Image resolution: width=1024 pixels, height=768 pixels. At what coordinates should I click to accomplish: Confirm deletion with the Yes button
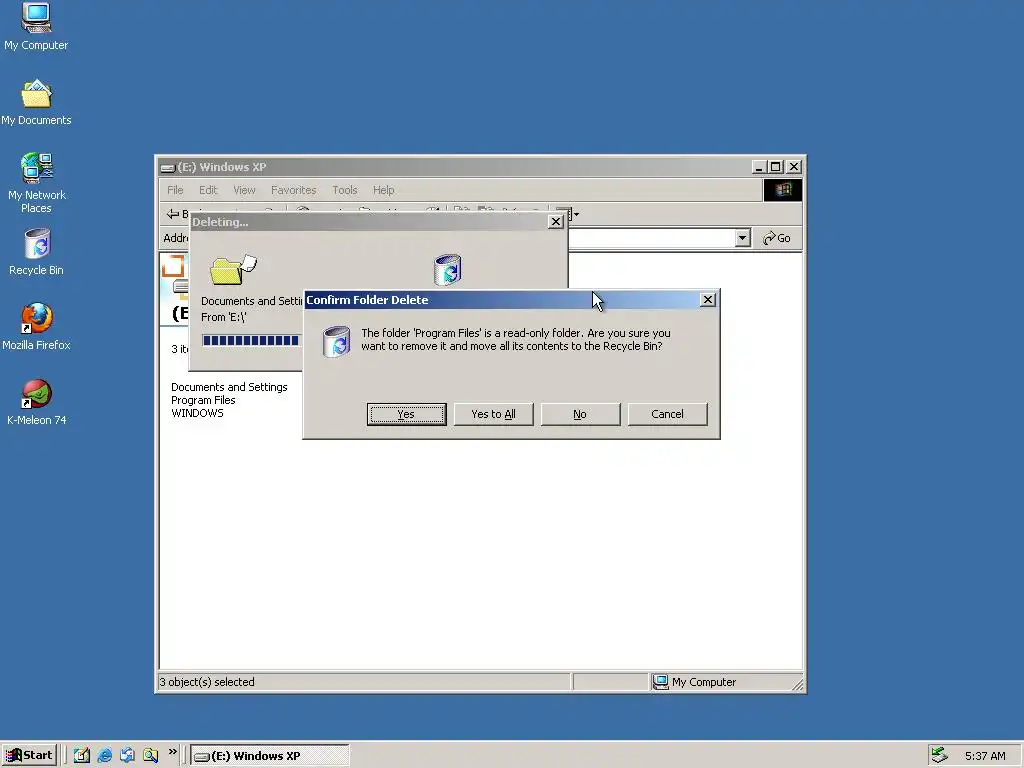pos(406,414)
